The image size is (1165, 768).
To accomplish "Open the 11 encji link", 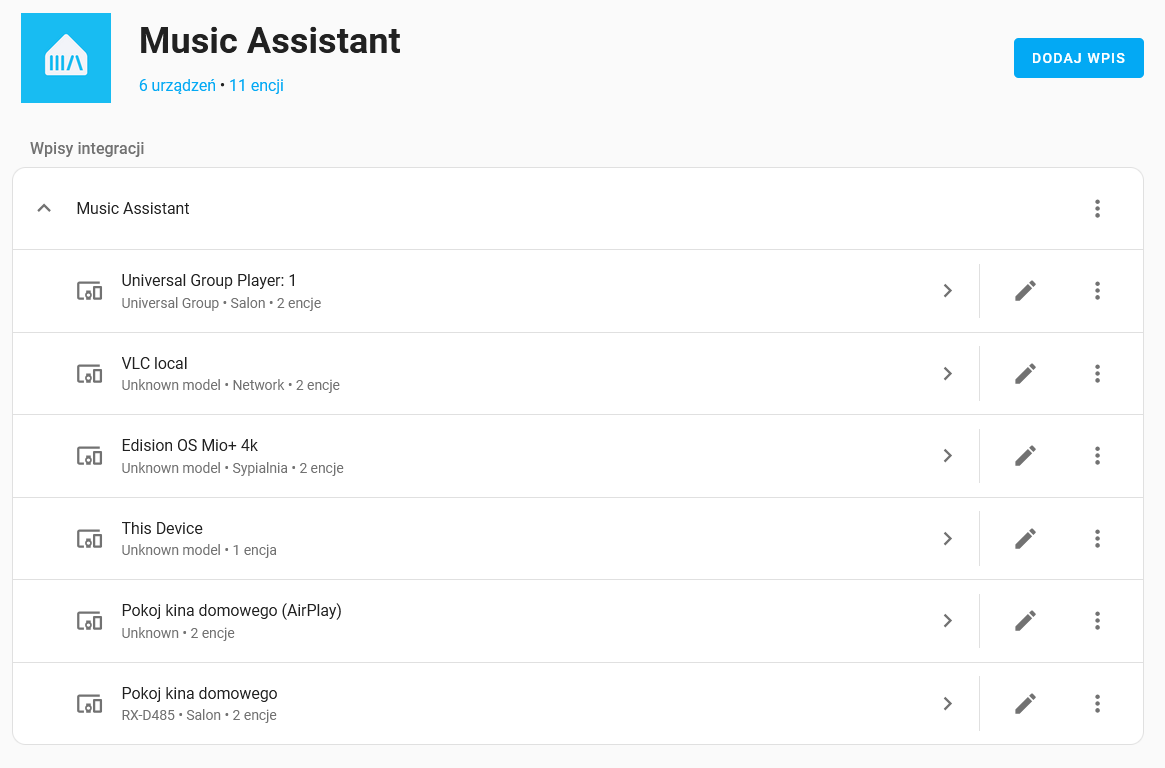I will pos(256,86).
